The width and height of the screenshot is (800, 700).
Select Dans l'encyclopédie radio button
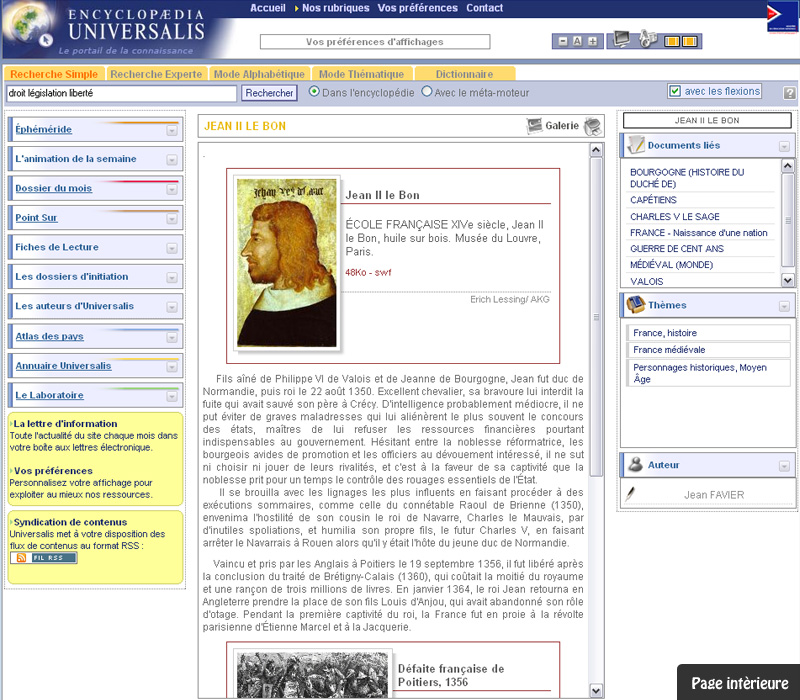coord(314,91)
